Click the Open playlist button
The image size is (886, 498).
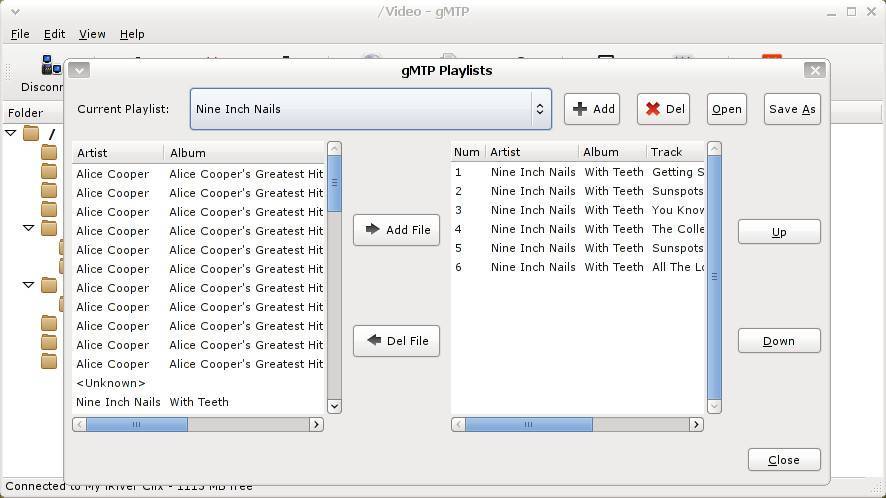click(x=727, y=109)
